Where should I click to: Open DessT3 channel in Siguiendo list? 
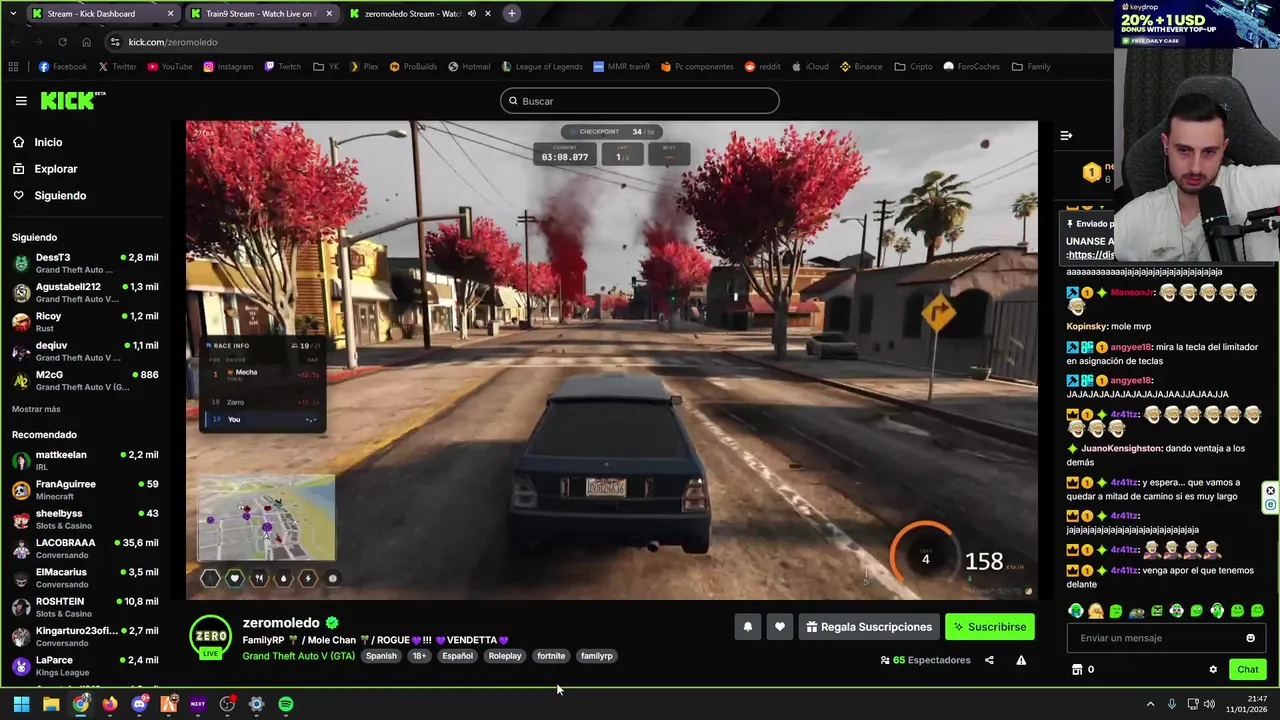(85, 263)
